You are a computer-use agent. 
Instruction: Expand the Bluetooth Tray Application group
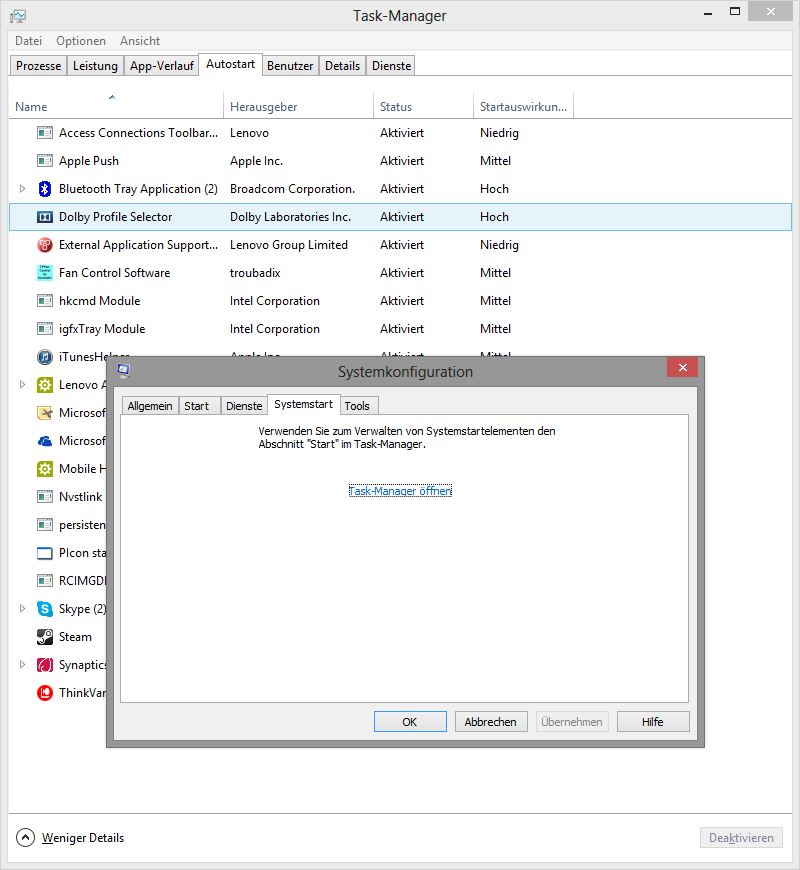click(x=22, y=189)
